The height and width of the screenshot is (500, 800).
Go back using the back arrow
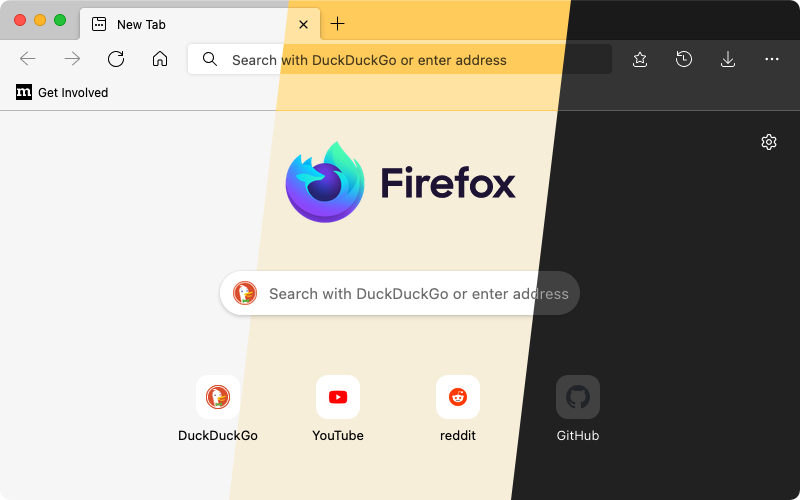[x=28, y=59]
